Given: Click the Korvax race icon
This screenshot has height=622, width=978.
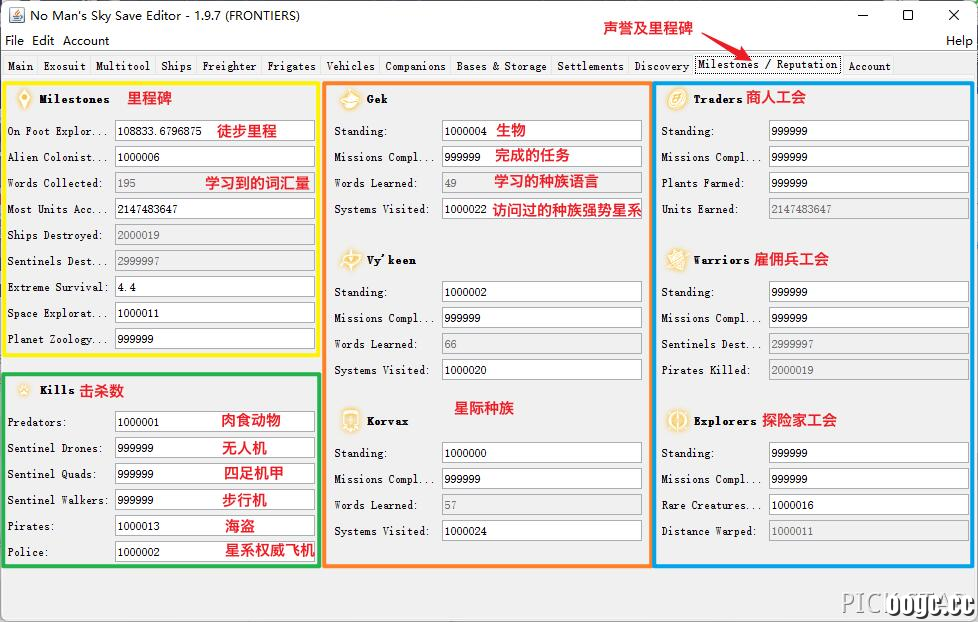Looking at the screenshot, I should [350, 421].
